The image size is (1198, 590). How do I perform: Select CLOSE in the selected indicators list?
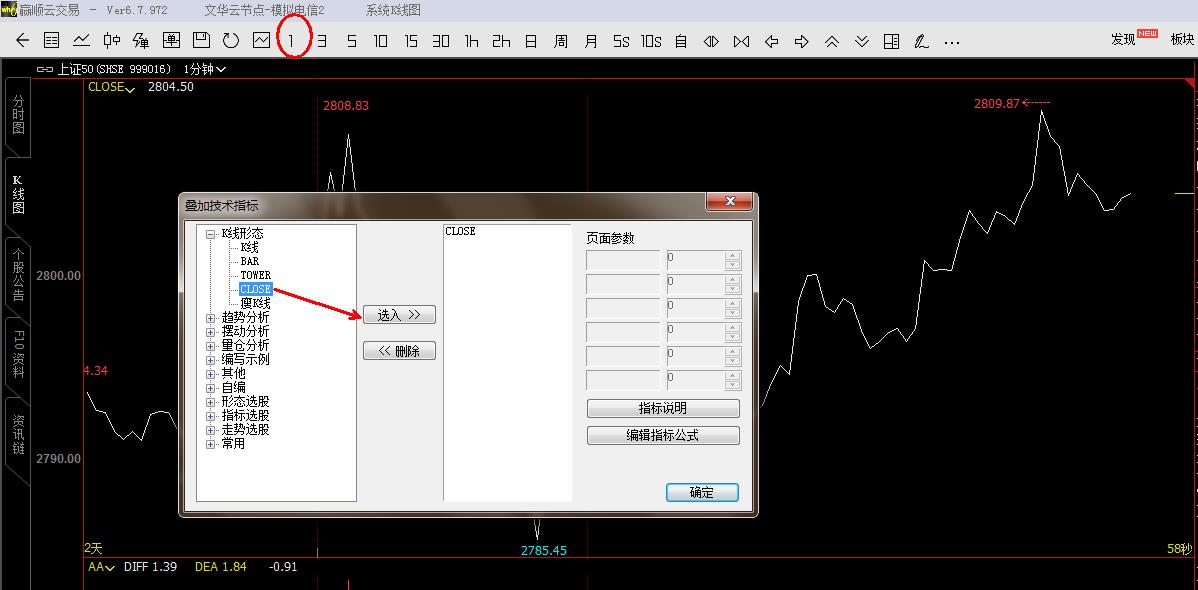click(x=460, y=231)
